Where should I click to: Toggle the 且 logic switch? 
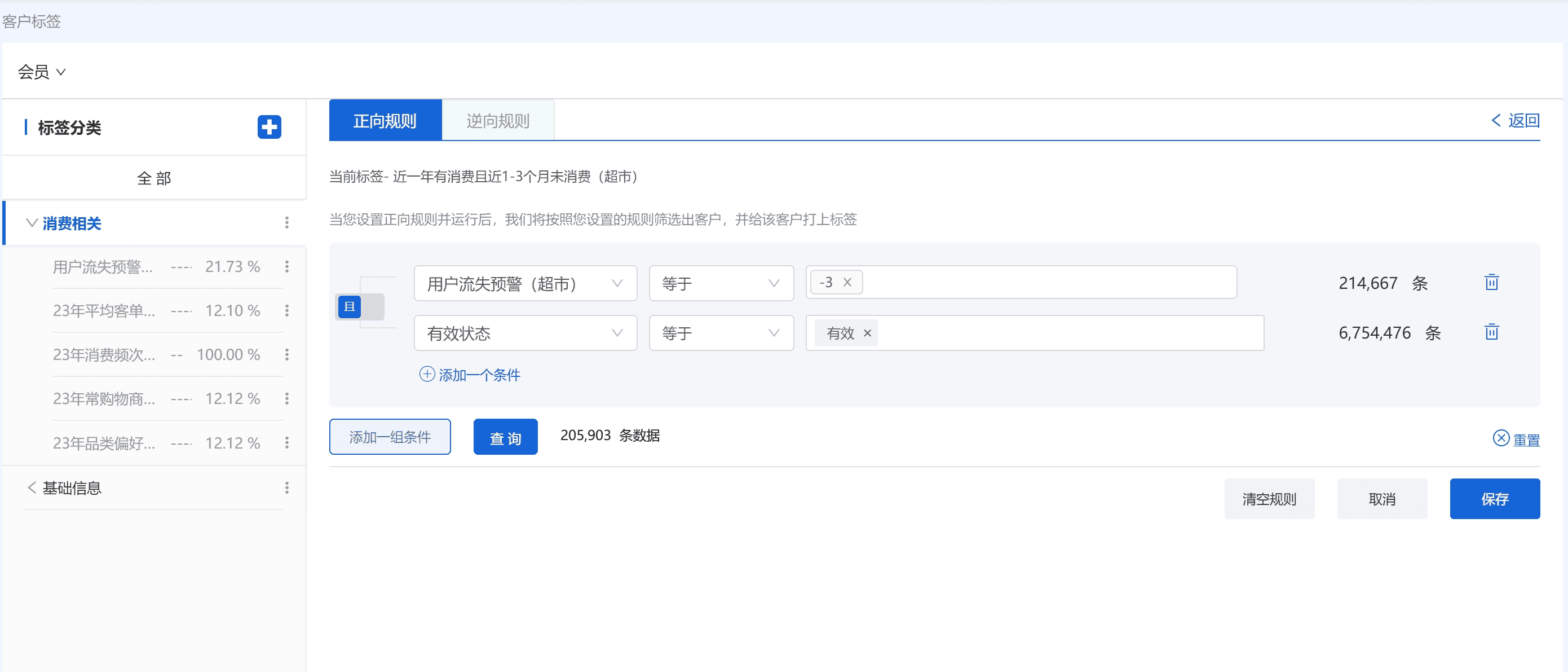(360, 306)
